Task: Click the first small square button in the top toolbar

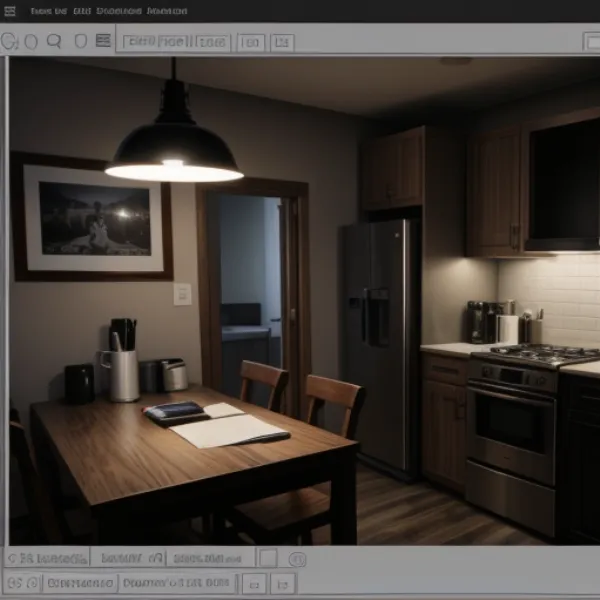Action: [251, 42]
